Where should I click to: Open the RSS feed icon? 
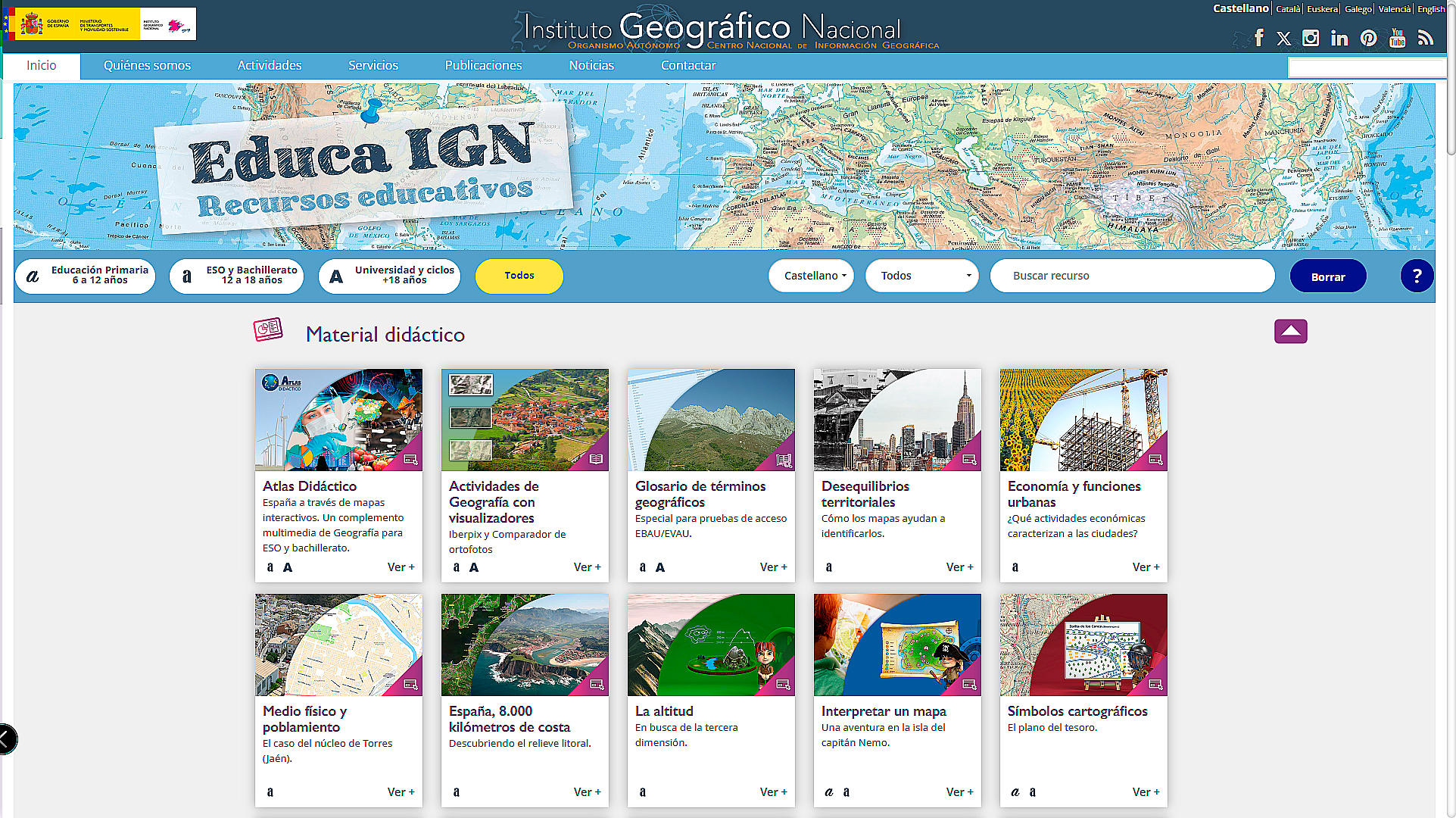[1426, 38]
